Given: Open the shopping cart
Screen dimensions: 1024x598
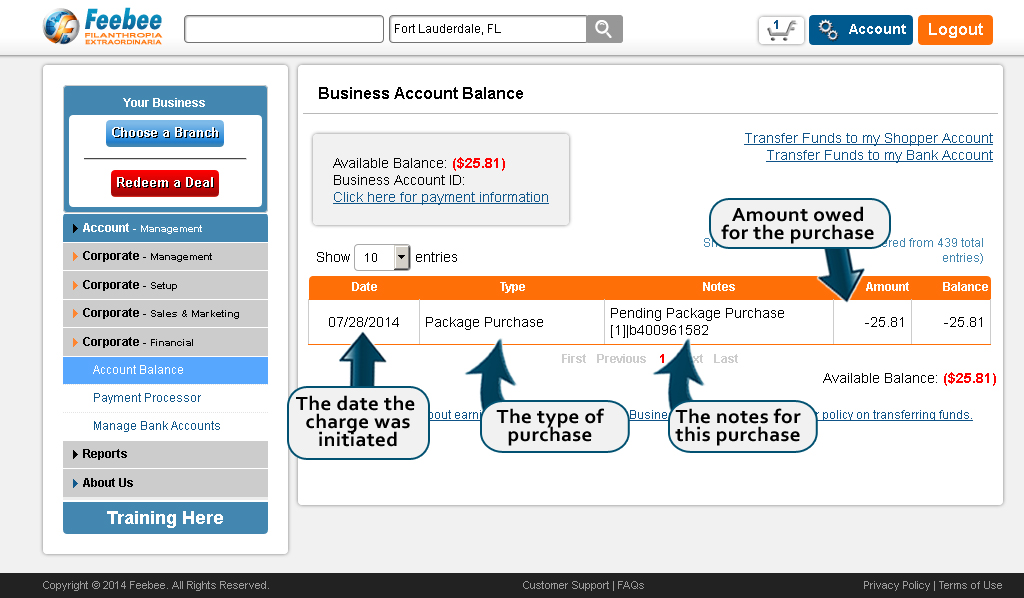Looking at the screenshot, I should click(780, 30).
